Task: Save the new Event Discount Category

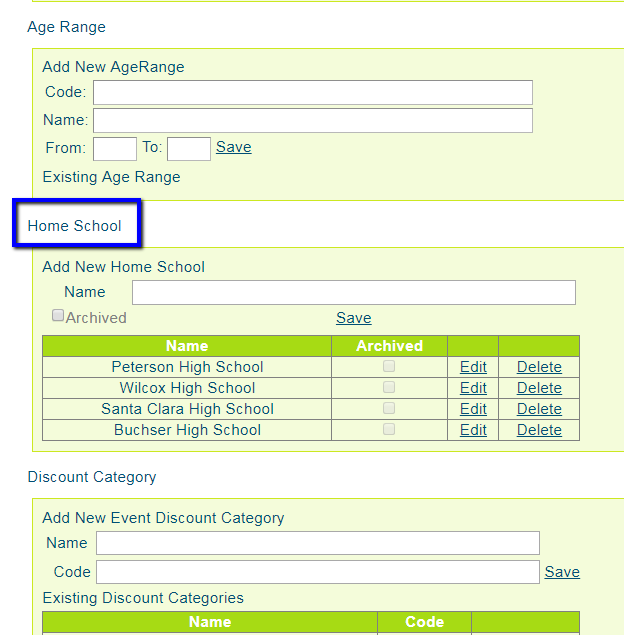Action: coord(562,572)
